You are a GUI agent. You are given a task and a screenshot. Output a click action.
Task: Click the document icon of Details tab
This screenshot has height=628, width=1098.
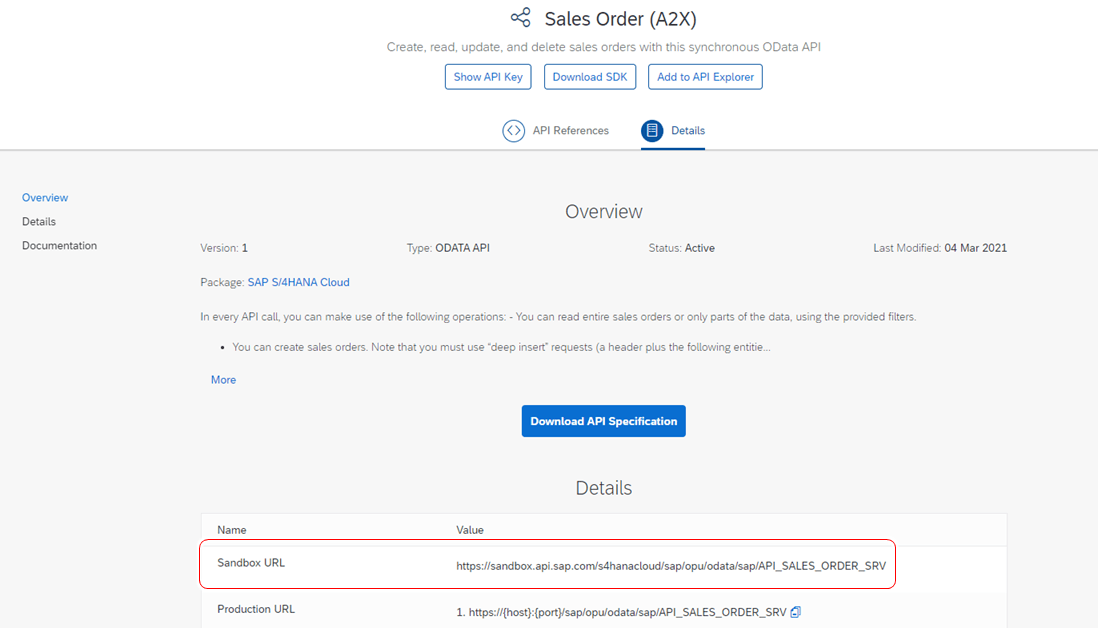[652, 131]
